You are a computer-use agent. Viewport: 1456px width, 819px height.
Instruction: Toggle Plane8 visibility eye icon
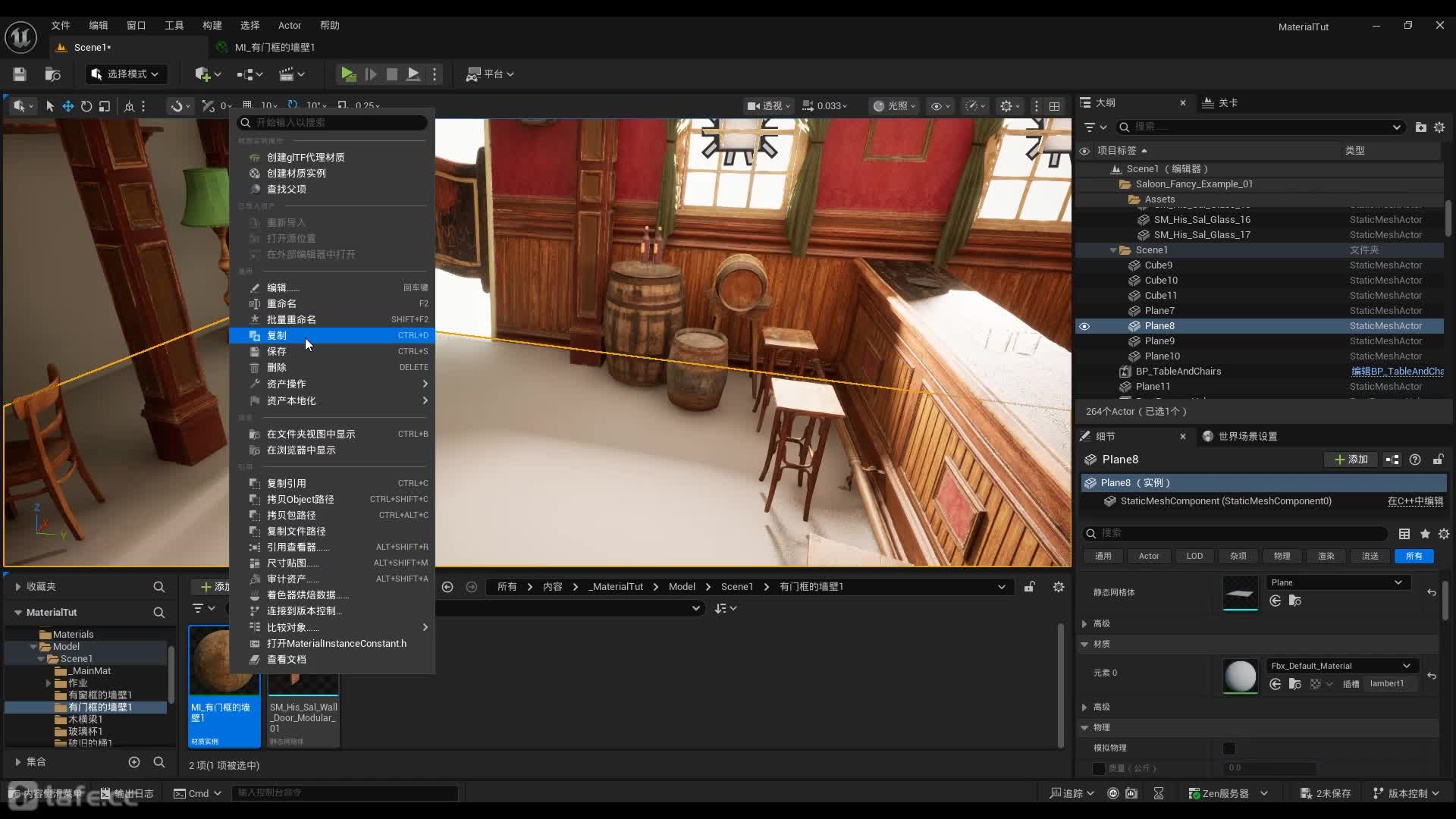(1084, 326)
